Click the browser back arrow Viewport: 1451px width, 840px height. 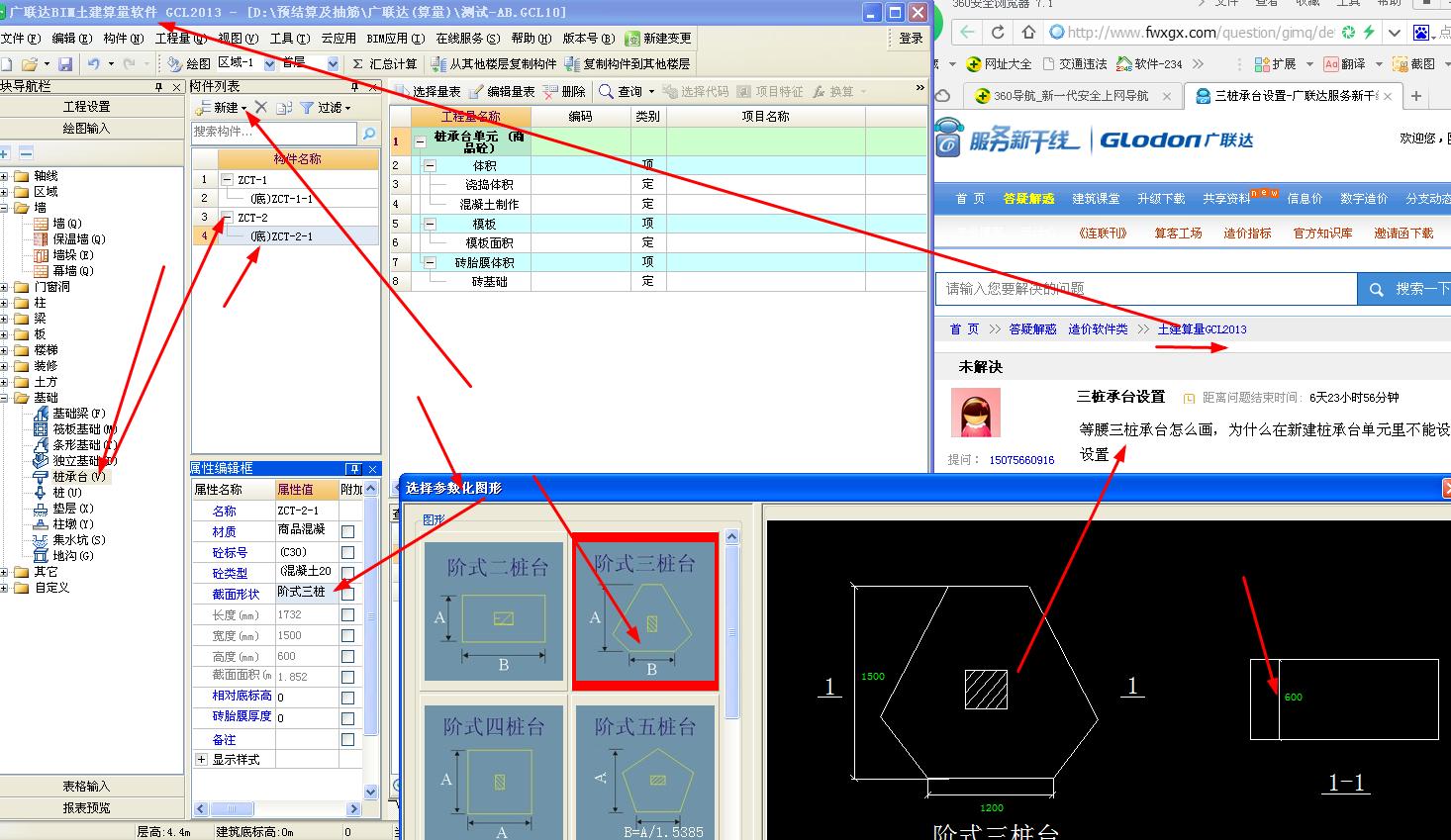(x=967, y=33)
